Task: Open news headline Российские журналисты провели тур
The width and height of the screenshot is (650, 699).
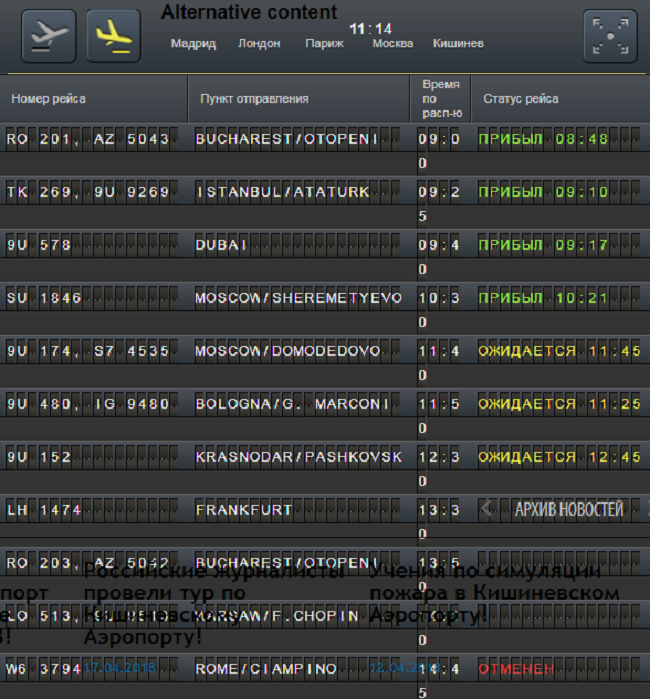Action: pos(214,604)
